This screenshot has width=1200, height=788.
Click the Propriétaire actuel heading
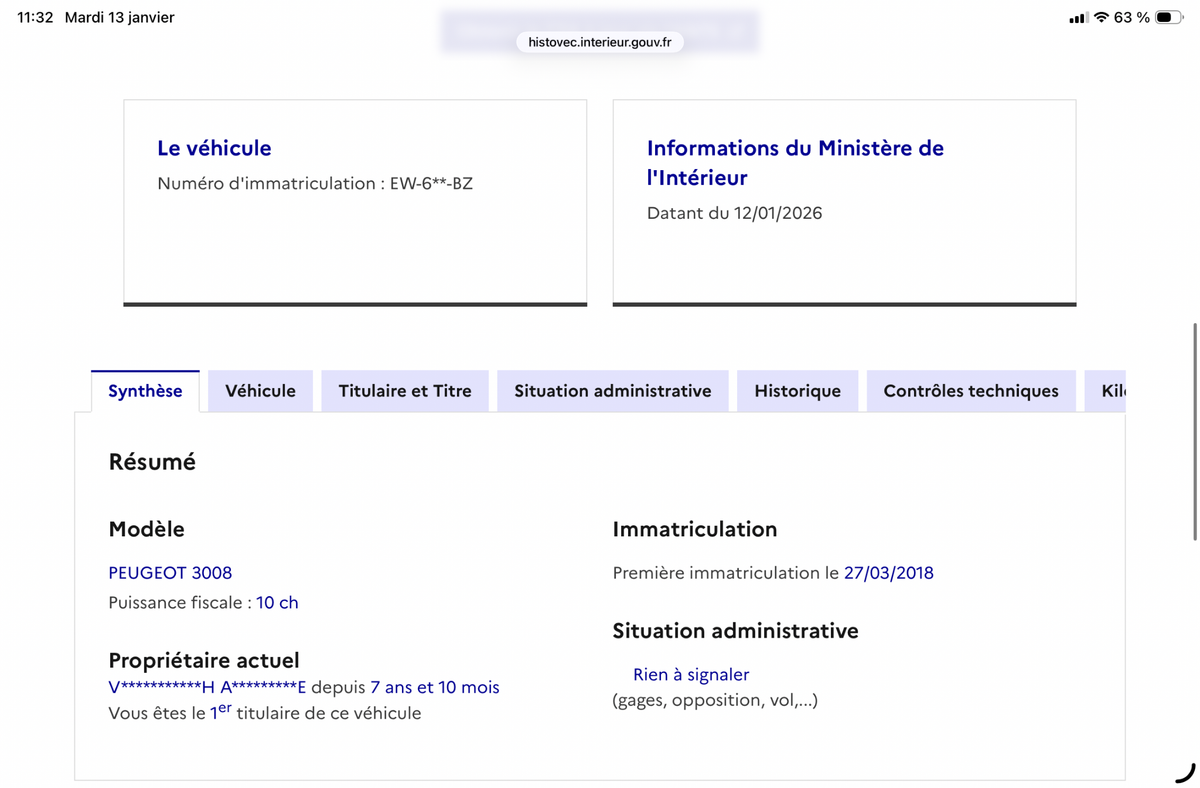coord(204,661)
